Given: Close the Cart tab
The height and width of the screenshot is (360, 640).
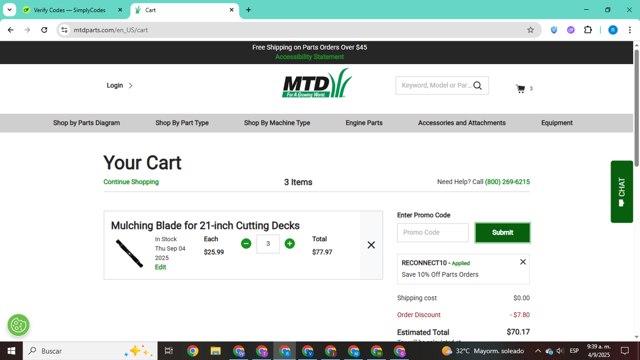Looking at the screenshot, I should click(x=231, y=10).
